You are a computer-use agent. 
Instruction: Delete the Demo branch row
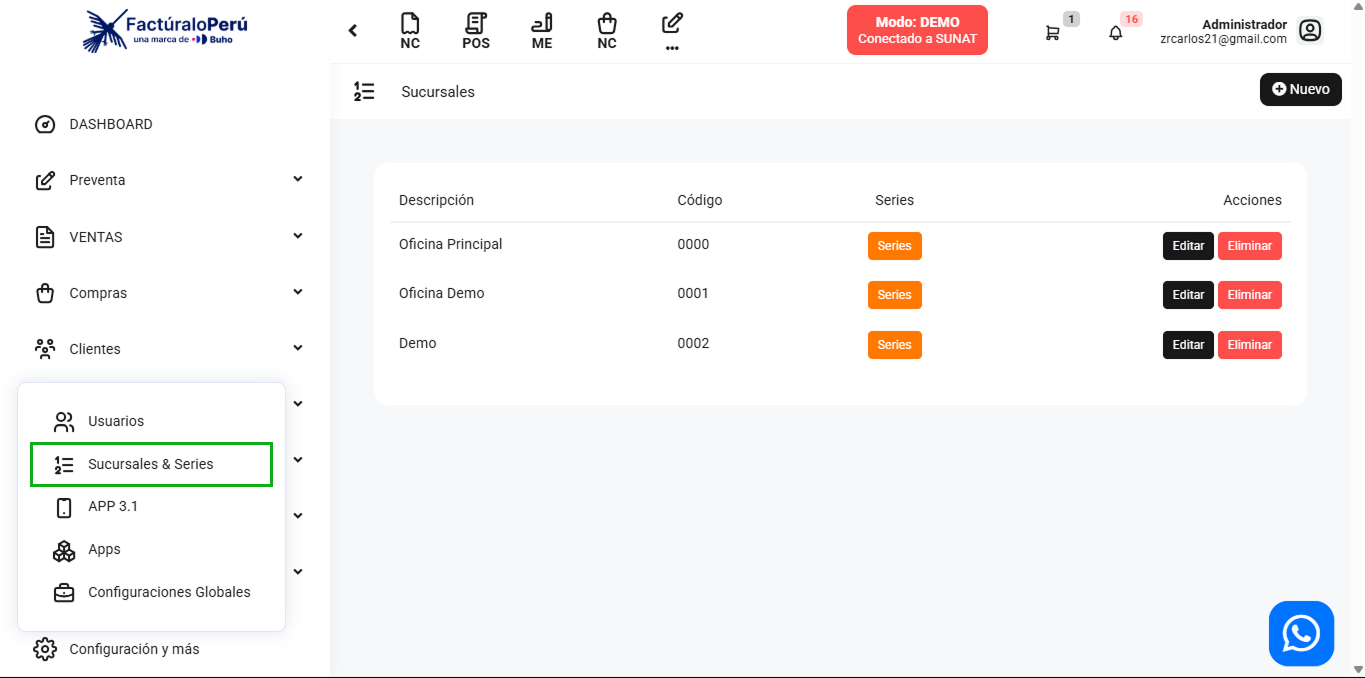(1249, 345)
